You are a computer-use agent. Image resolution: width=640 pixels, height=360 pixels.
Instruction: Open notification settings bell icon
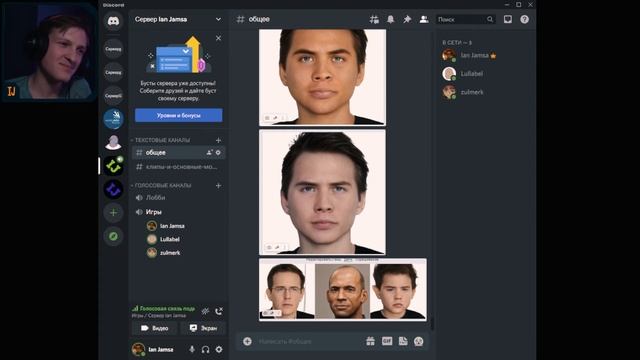[x=391, y=19]
